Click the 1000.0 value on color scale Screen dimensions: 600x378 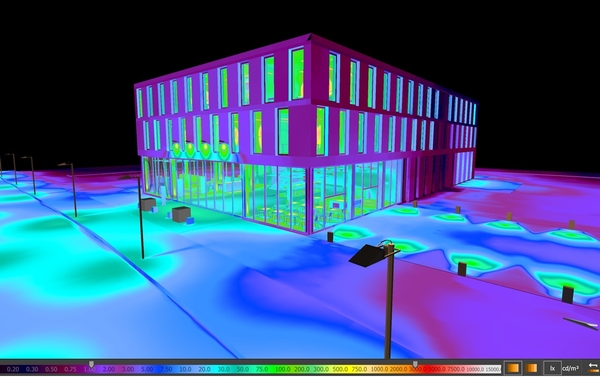(x=379, y=370)
